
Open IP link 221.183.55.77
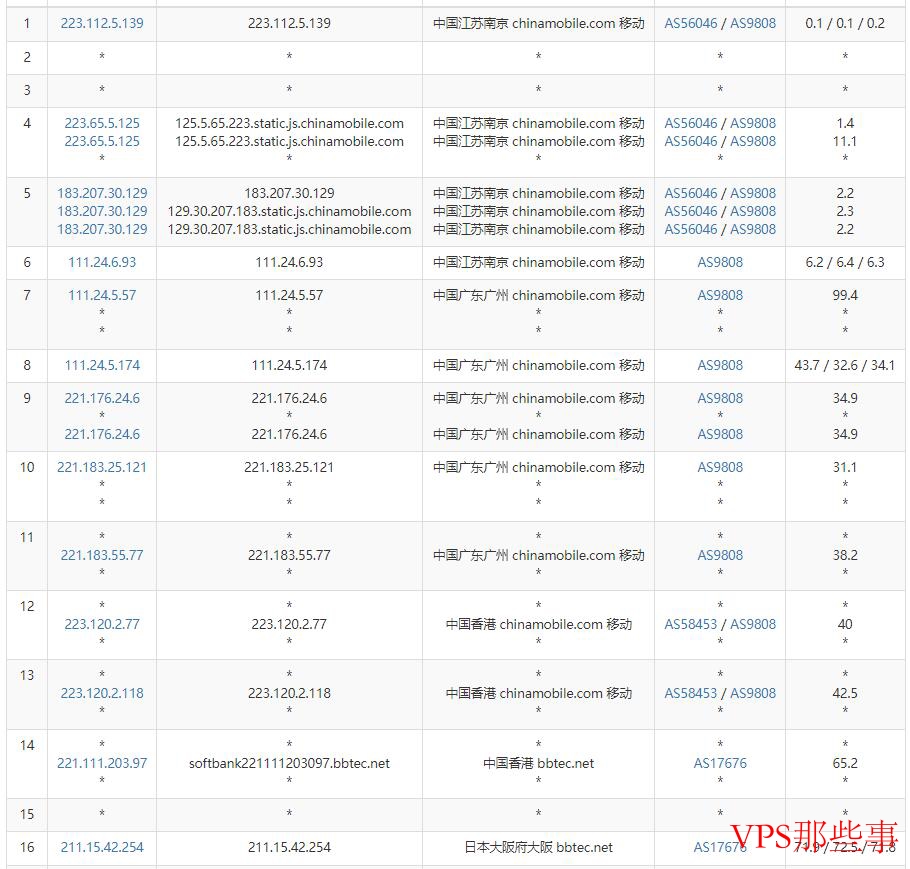102,555
